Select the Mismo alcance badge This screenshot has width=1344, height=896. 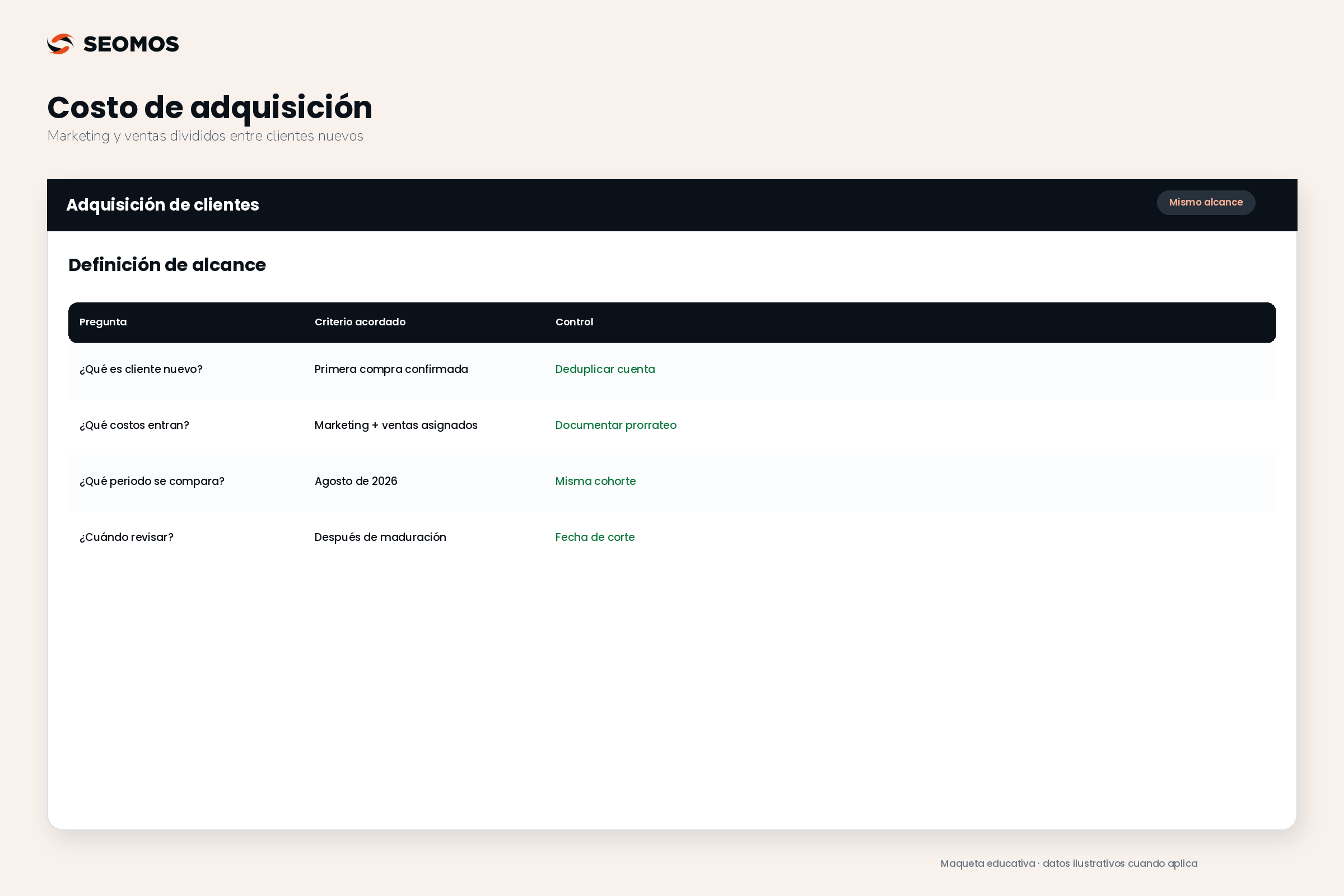coord(1206,202)
